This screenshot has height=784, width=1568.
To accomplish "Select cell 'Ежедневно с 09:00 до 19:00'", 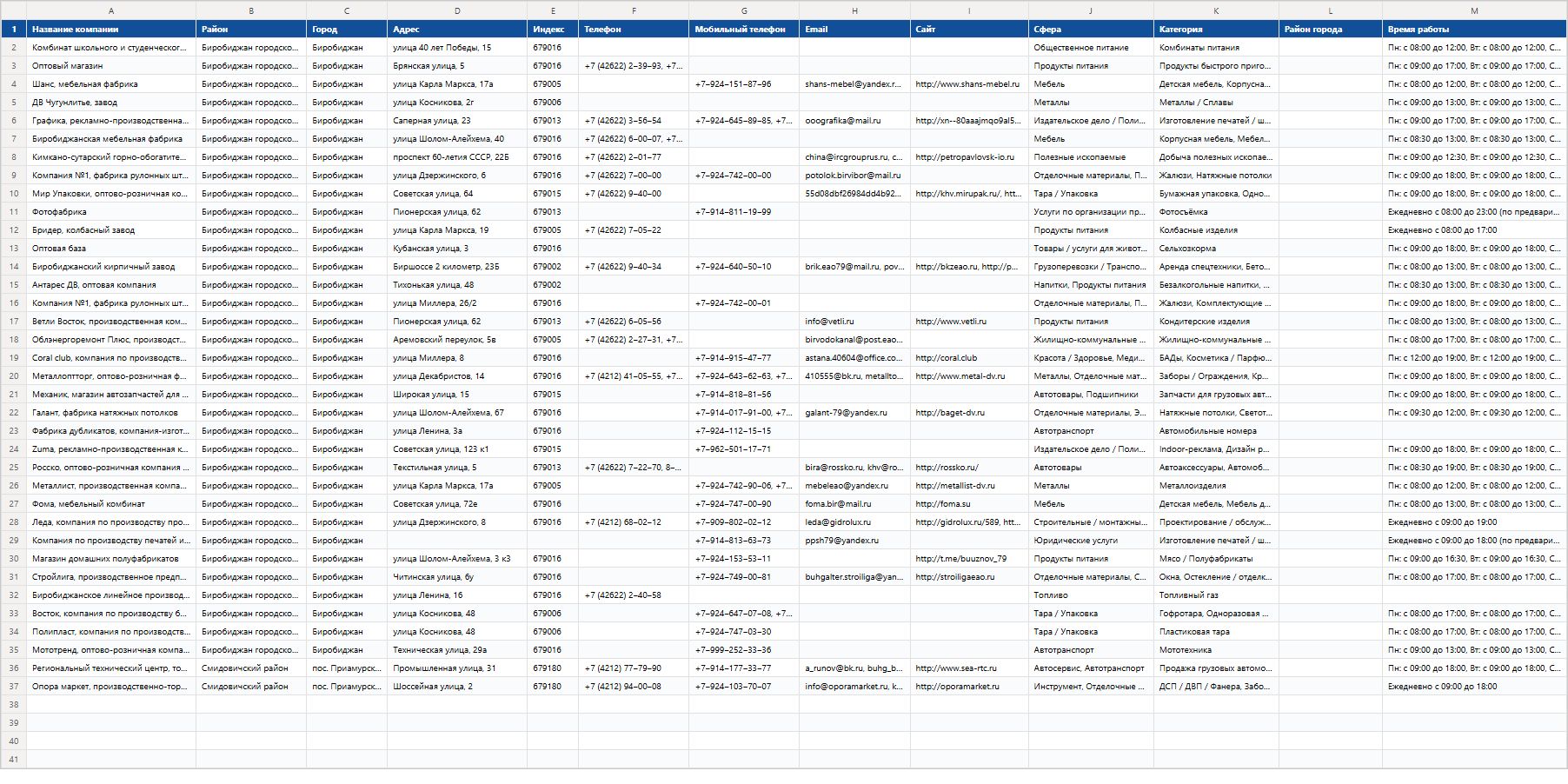I will pos(1474,522).
